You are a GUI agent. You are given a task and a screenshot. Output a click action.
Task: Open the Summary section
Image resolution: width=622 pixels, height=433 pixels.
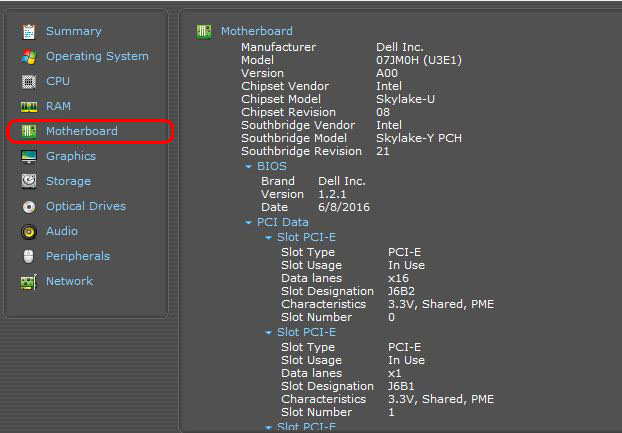pos(74,31)
